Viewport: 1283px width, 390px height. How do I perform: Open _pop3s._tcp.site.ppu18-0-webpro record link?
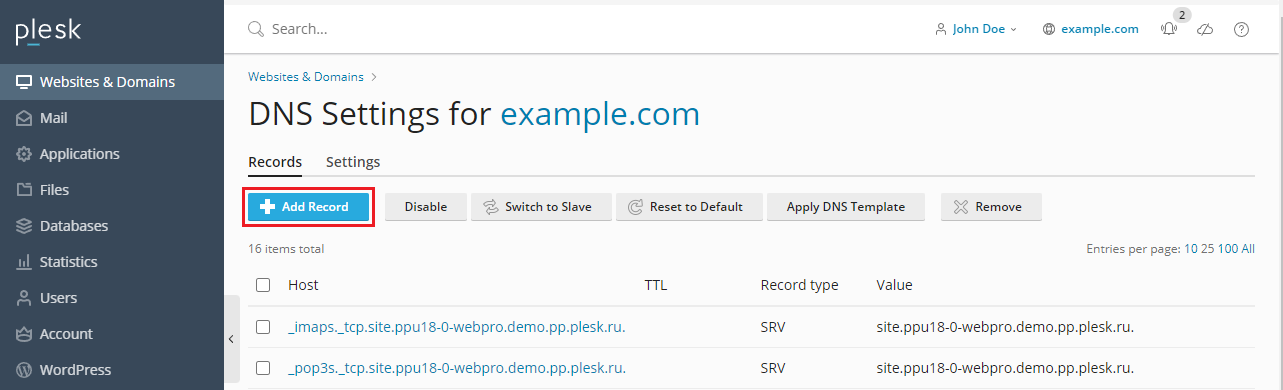(457, 368)
